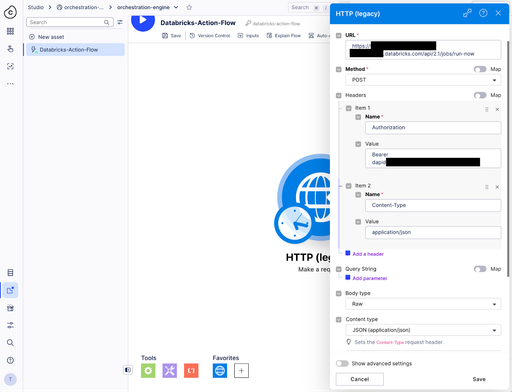The width and height of the screenshot is (512, 392).
Task: Open the link icon in HTTP dialog header
Action: 467,13
